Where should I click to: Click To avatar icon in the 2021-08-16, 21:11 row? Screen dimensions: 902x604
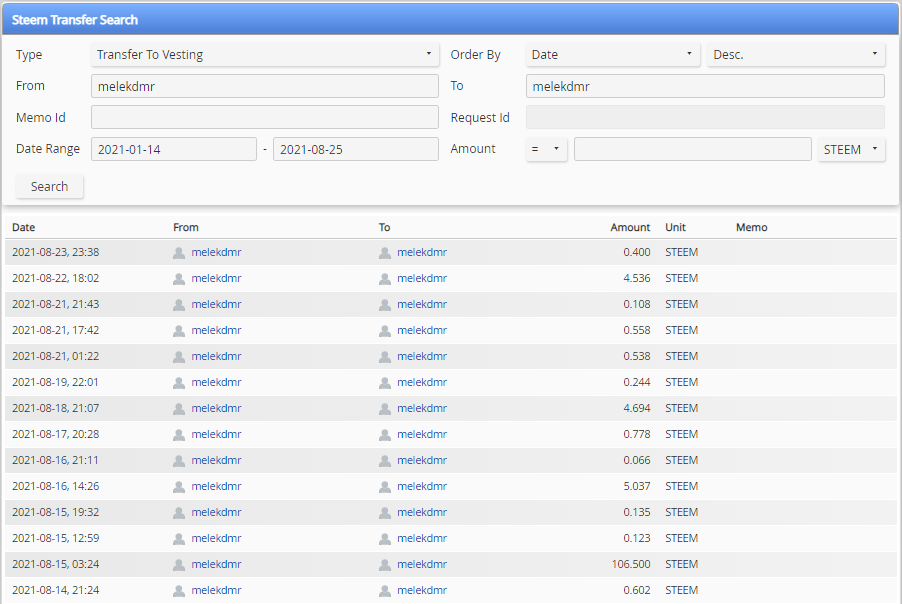click(385, 460)
